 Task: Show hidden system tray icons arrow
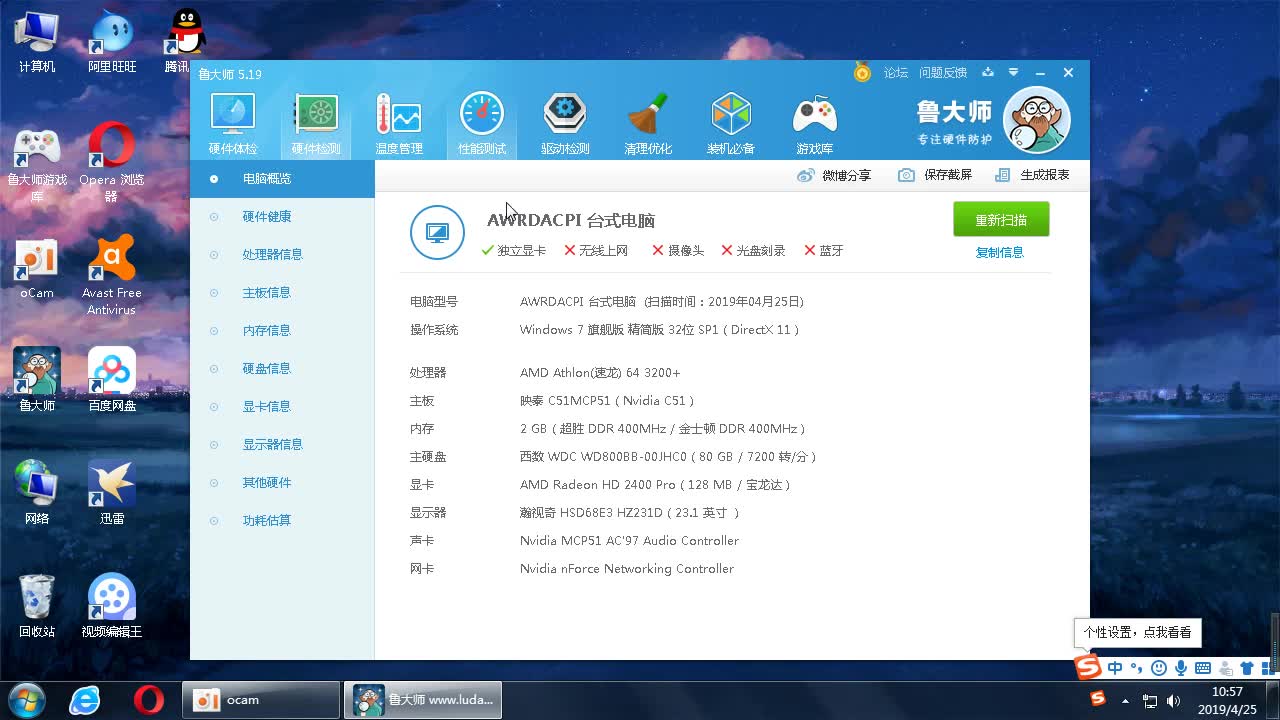1126,701
